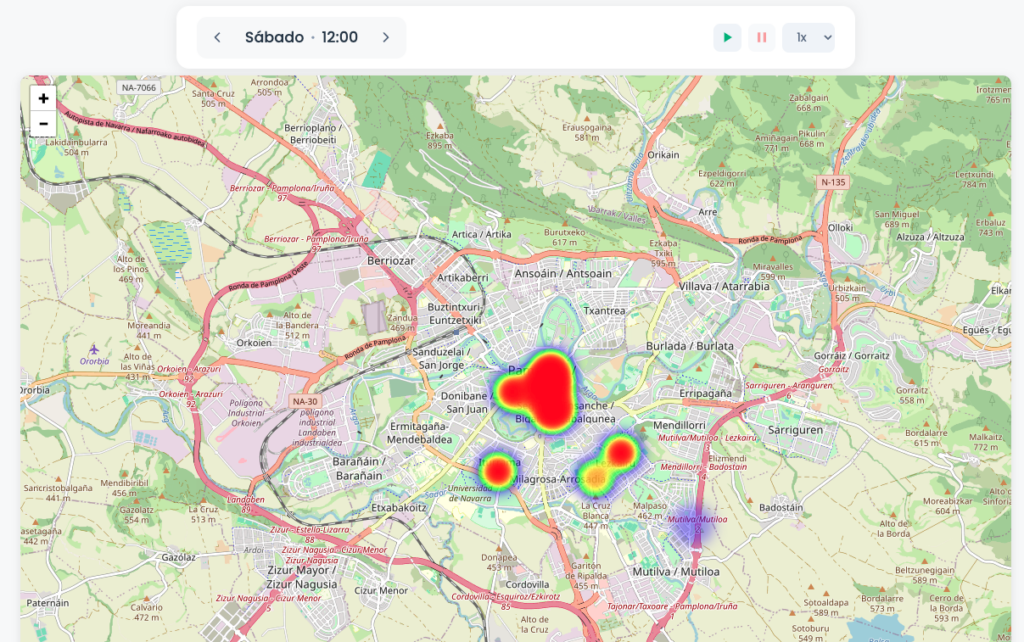Click the N-135 road shield
The image size is (1024, 642).
(832, 182)
